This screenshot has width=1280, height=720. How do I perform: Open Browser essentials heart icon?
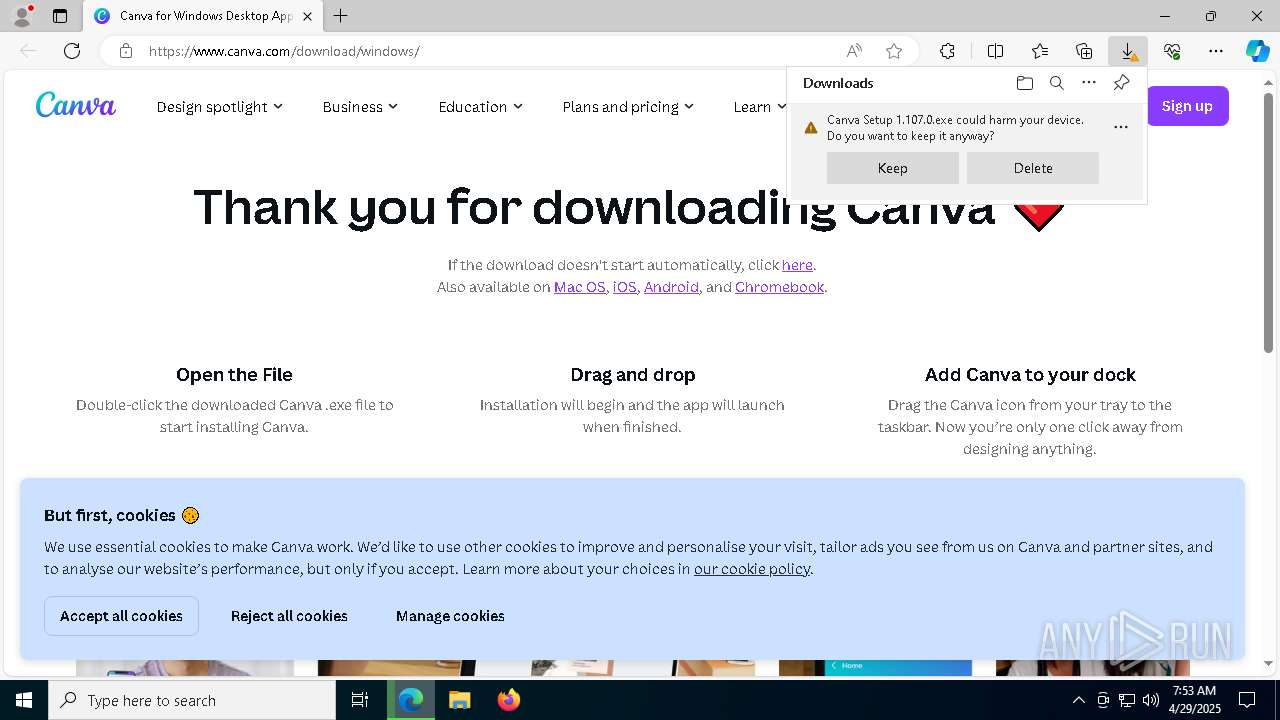[x=1172, y=51]
